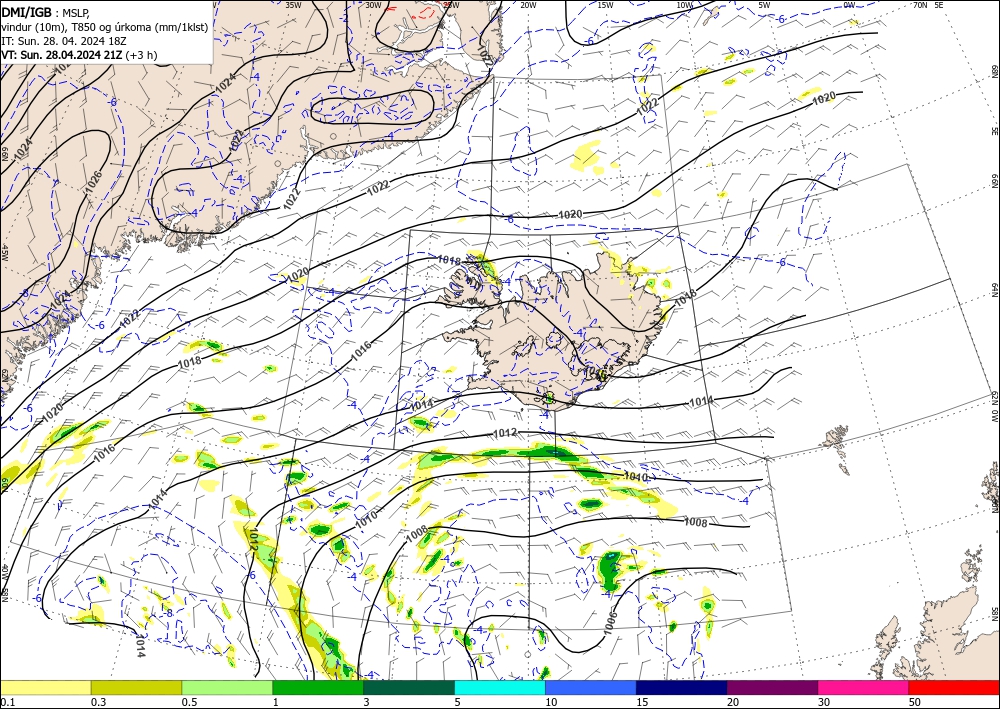Click the light green 0.5–1 legend swatch

coord(227,687)
